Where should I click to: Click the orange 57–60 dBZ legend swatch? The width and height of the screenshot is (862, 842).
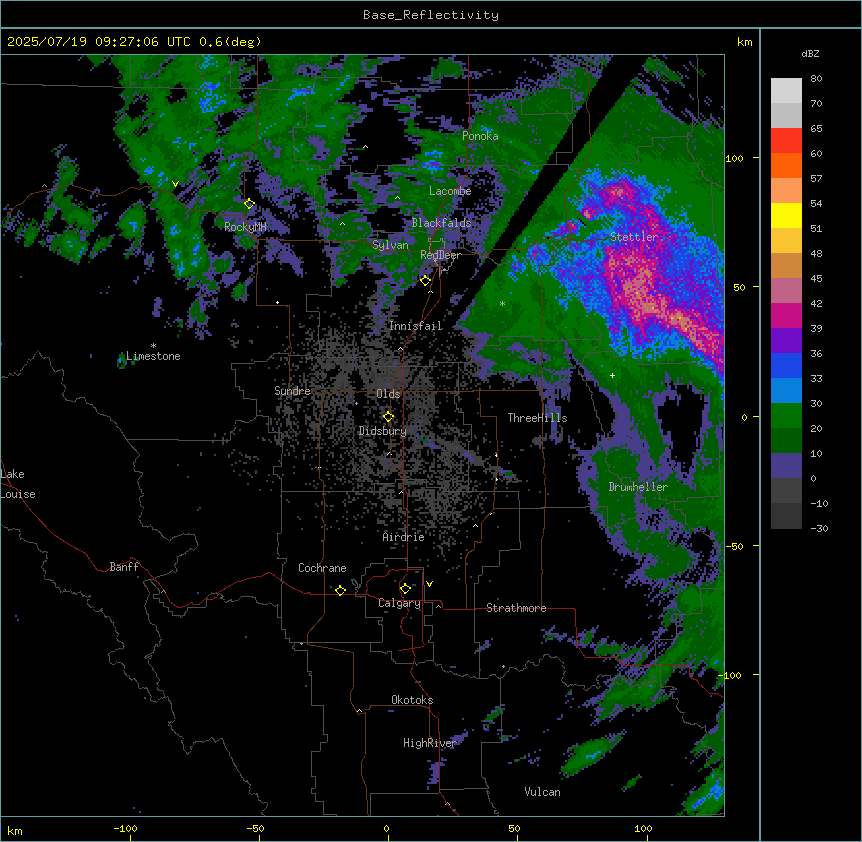tap(786, 166)
